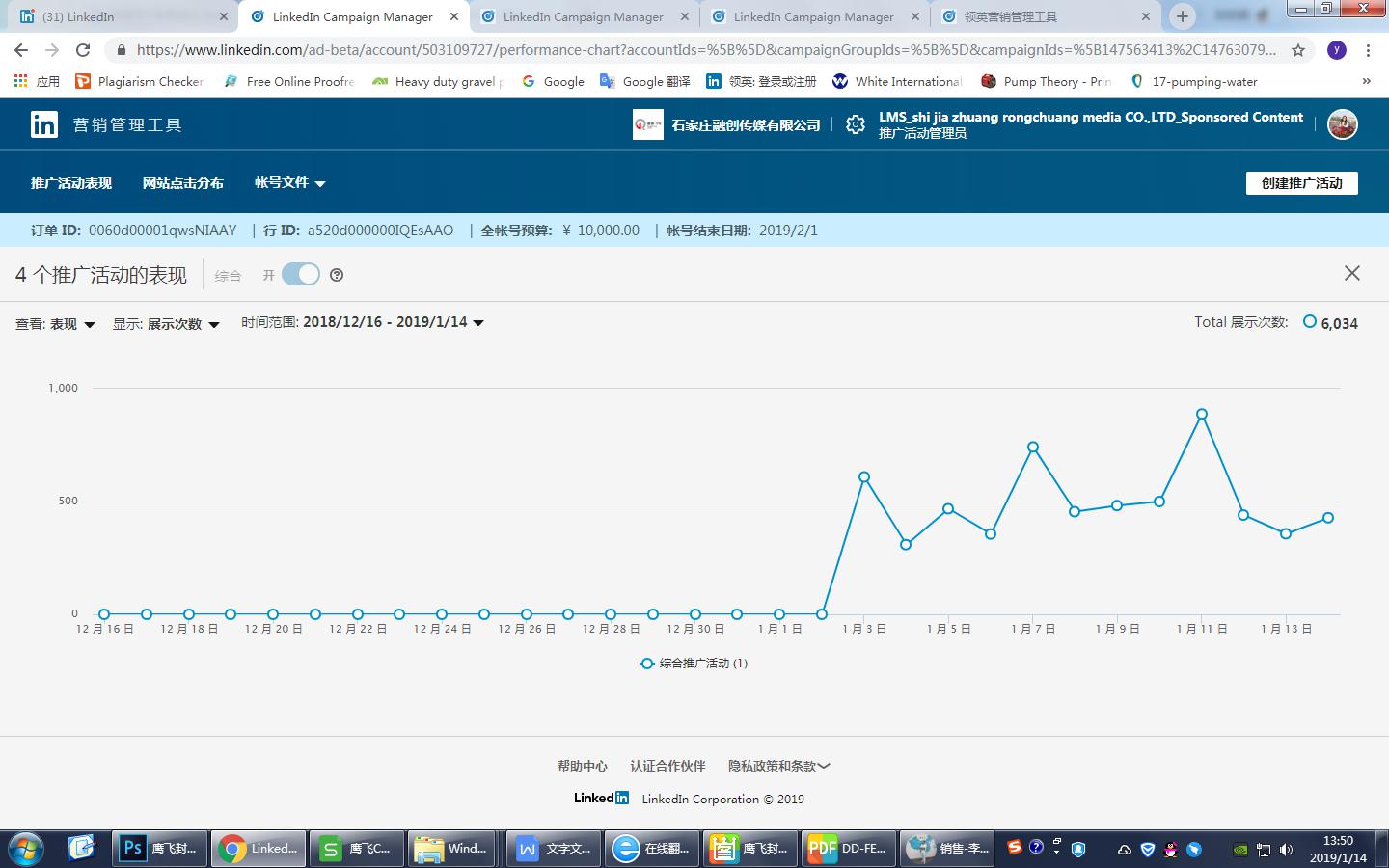
Task: Expand the 帐号文件 menu
Action: [x=289, y=183]
